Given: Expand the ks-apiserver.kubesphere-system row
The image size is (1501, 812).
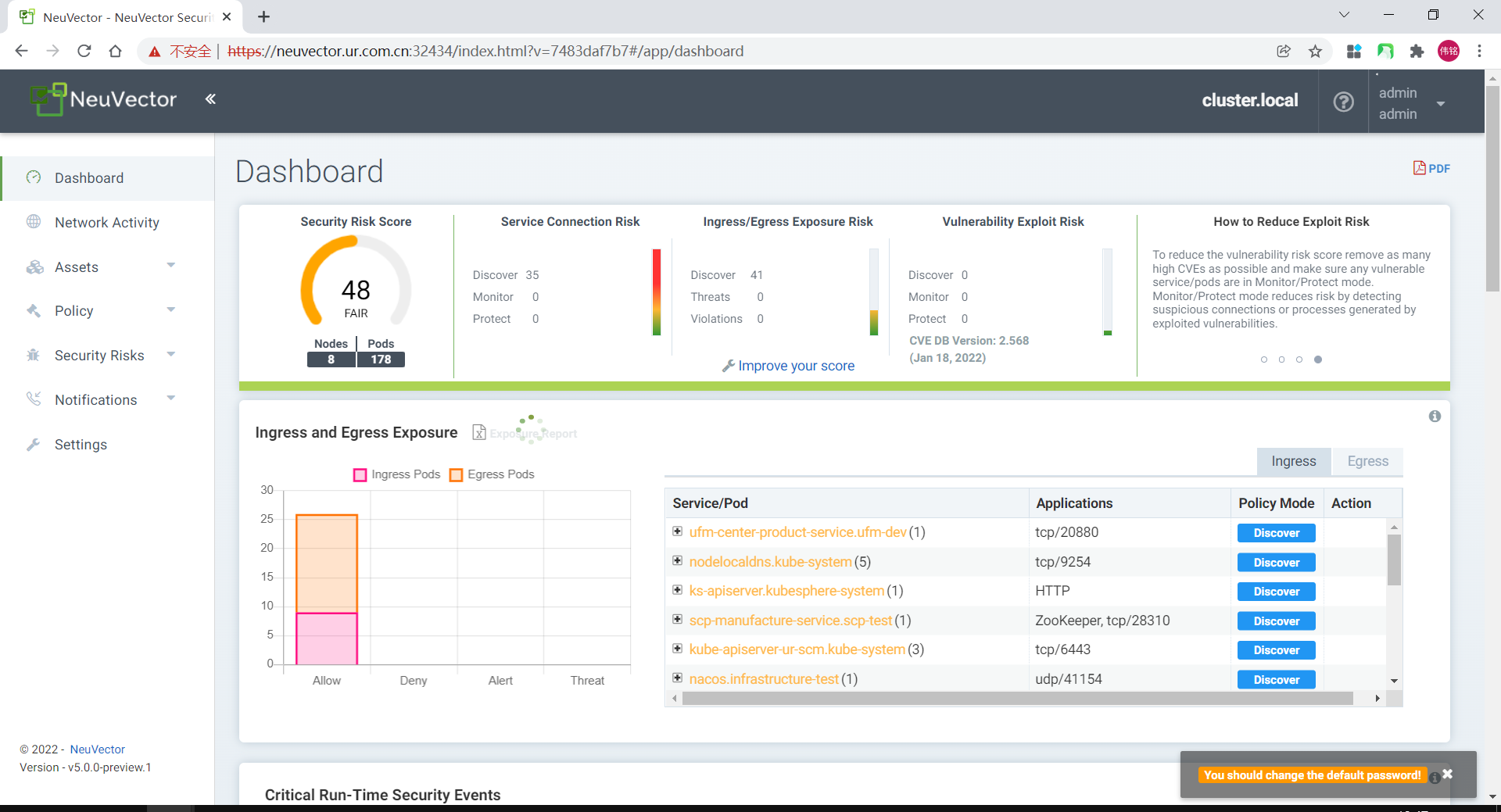Looking at the screenshot, I should pos(678,590).
